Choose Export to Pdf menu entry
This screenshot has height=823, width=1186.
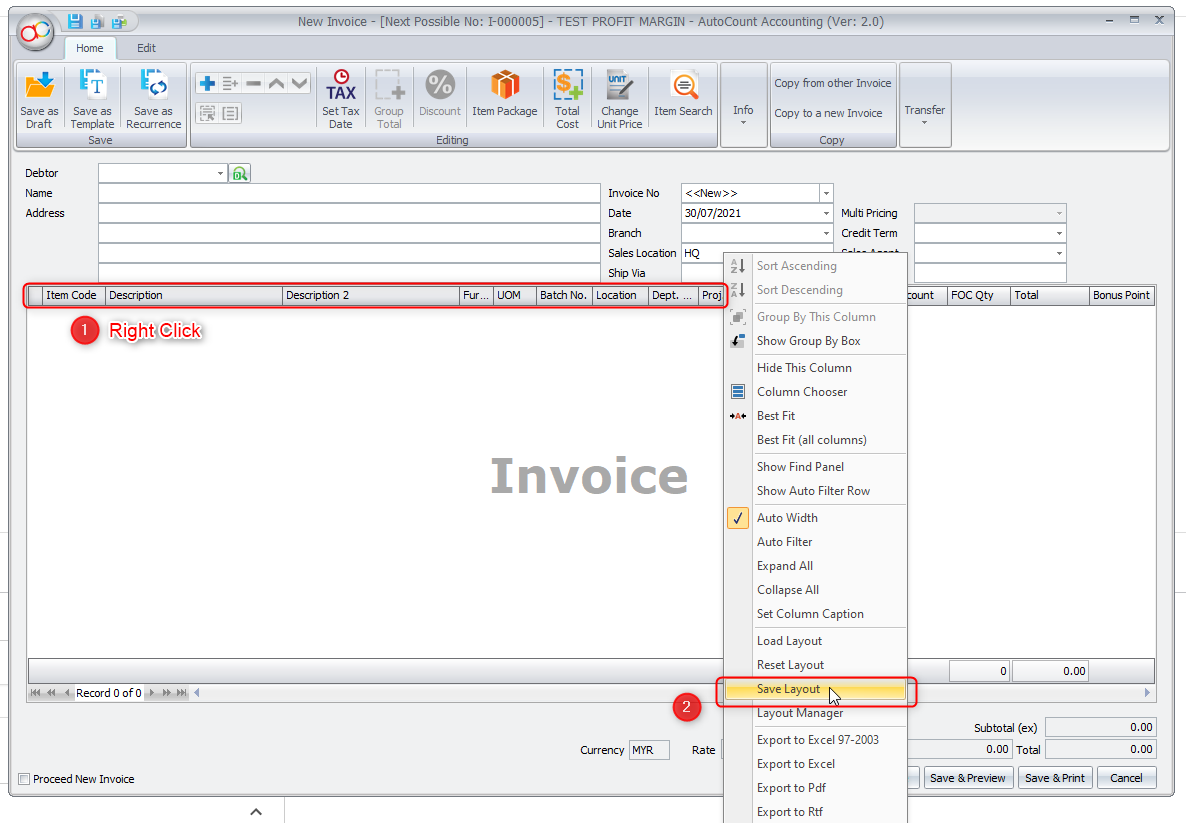[815, 788]
